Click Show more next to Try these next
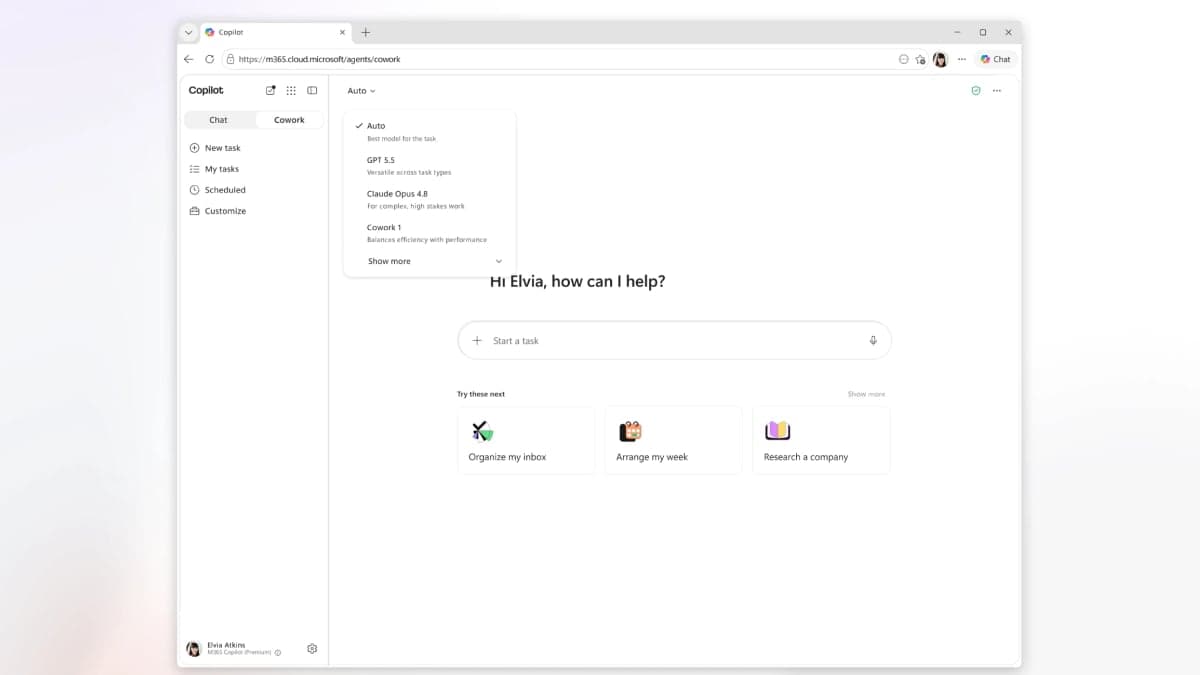The image size is (1200, 675). 866,394
